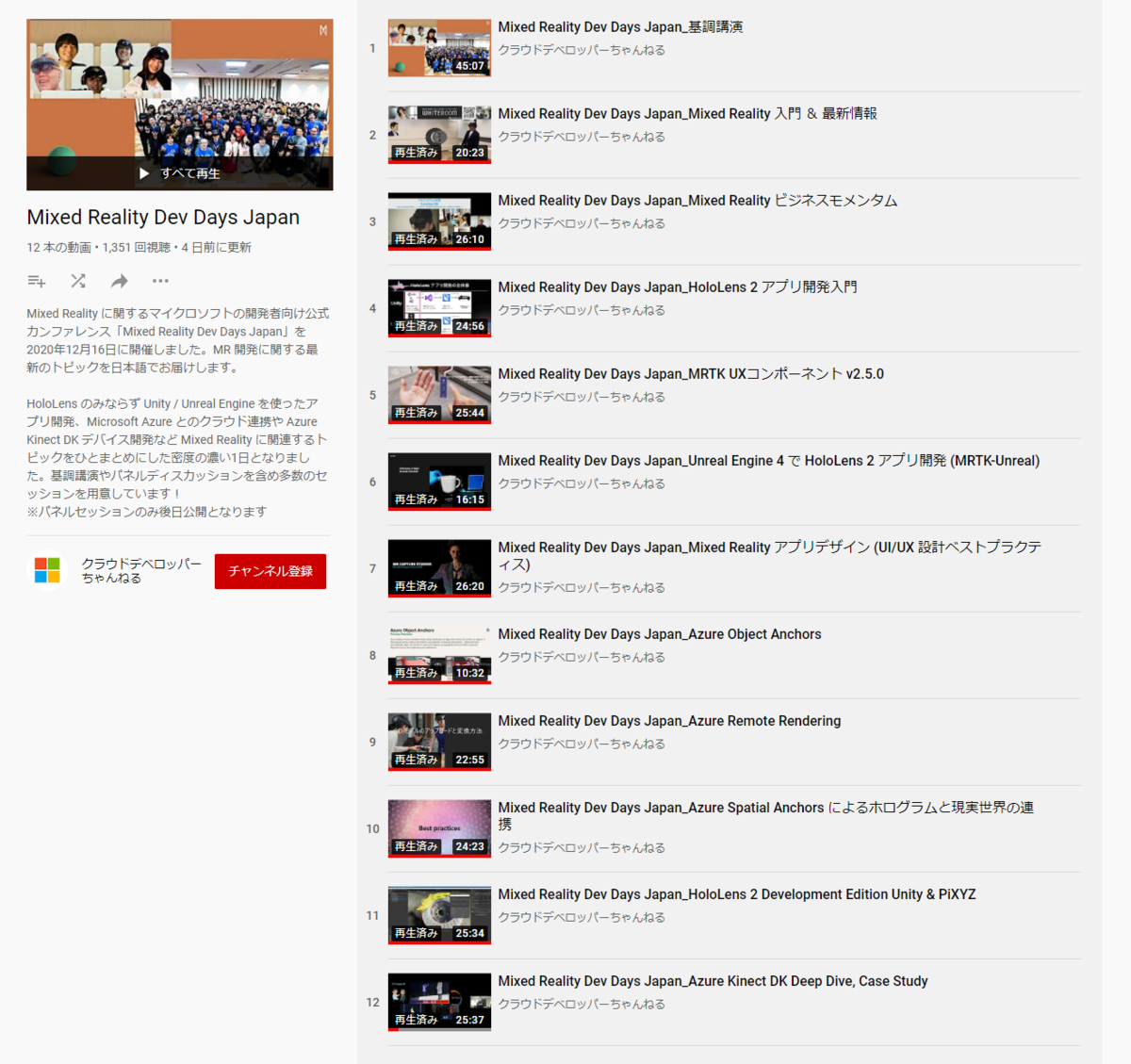Open thumbnail of video 5 with 25:44 duration

click(439, 395)
